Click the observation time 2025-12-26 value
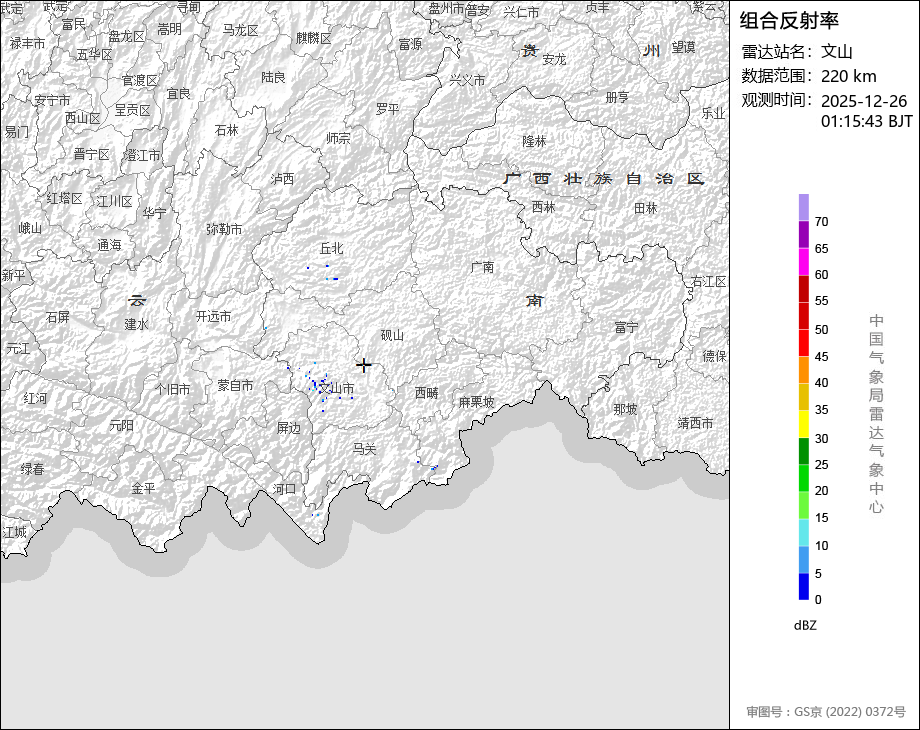Viewport: 920px width, 730px height. [864, 101]
